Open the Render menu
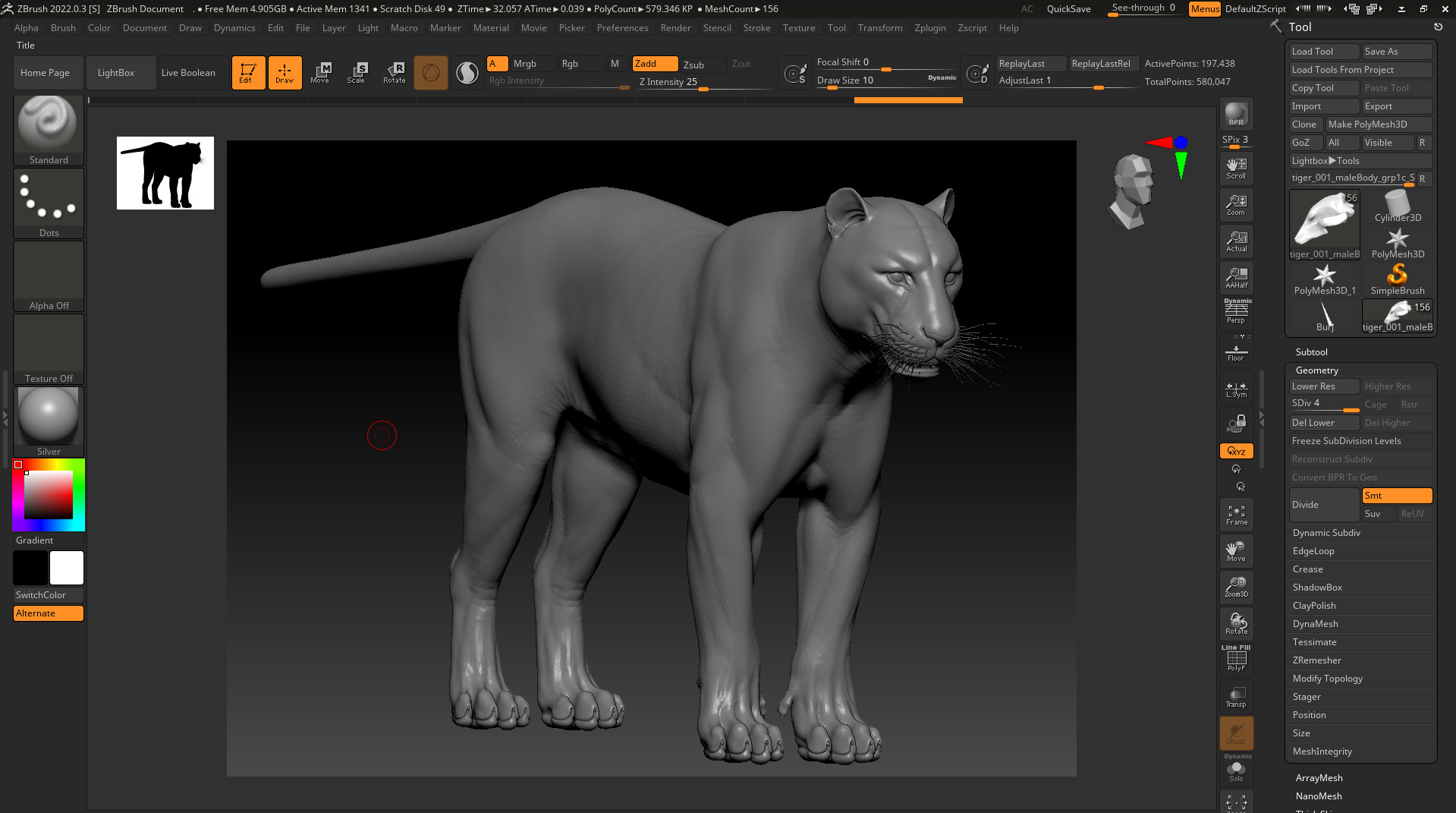 [675, 28]
